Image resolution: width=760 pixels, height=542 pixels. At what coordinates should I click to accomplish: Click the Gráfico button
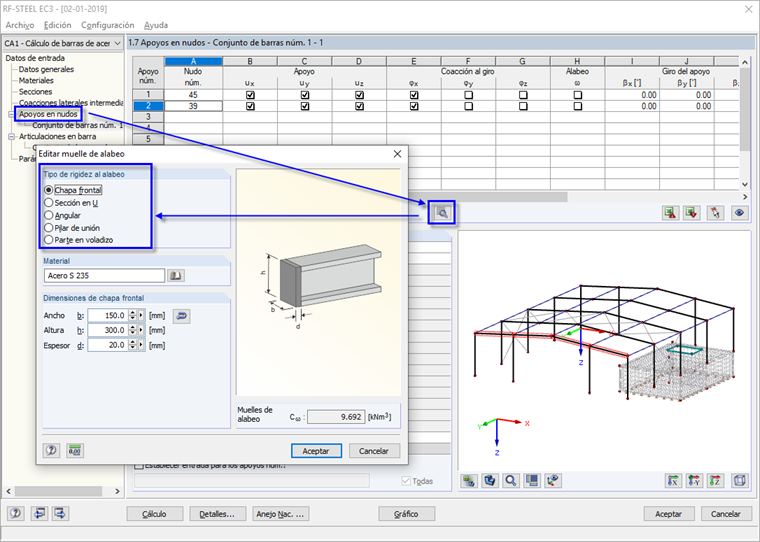click(x=406, y=514)
